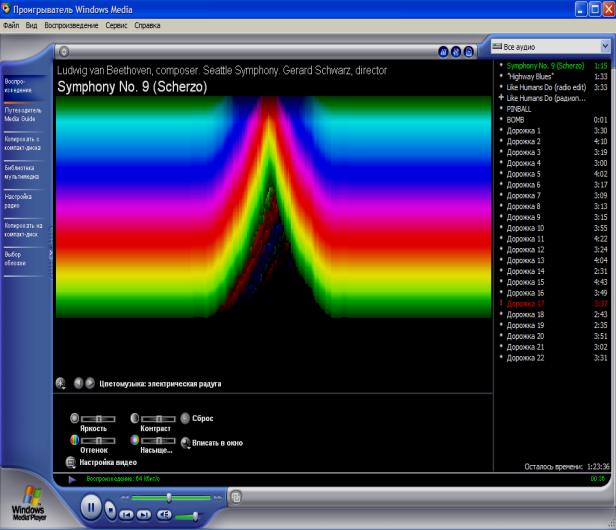Image resolution: width=616 pixels, height=530 pixels.
Task: Expand Like Humans Do (радиоп...) entry
Action: [x=501, y=97]
